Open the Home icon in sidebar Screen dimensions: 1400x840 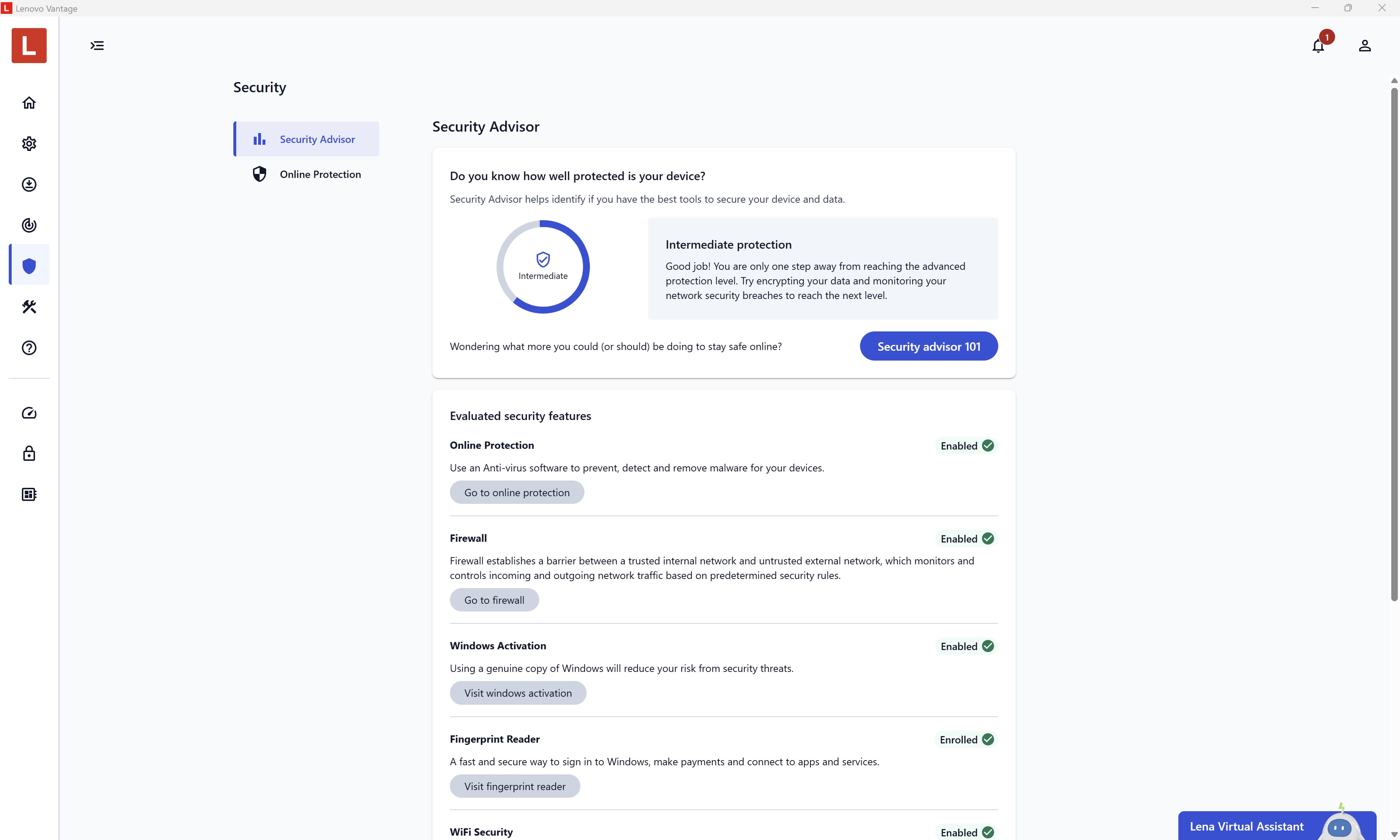tap(29, 102)
